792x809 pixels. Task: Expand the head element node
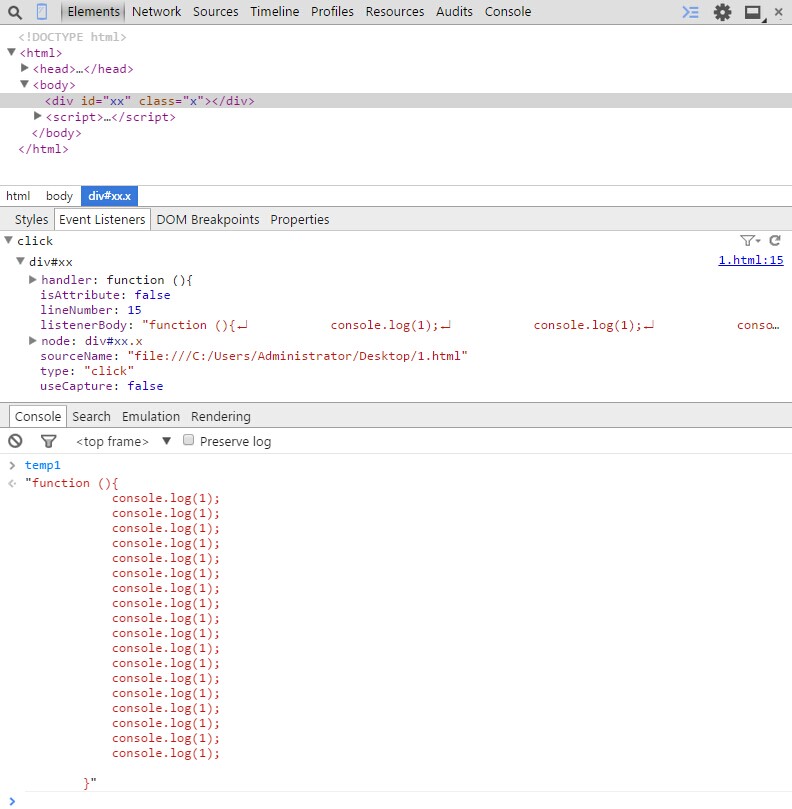coord(24,68)
